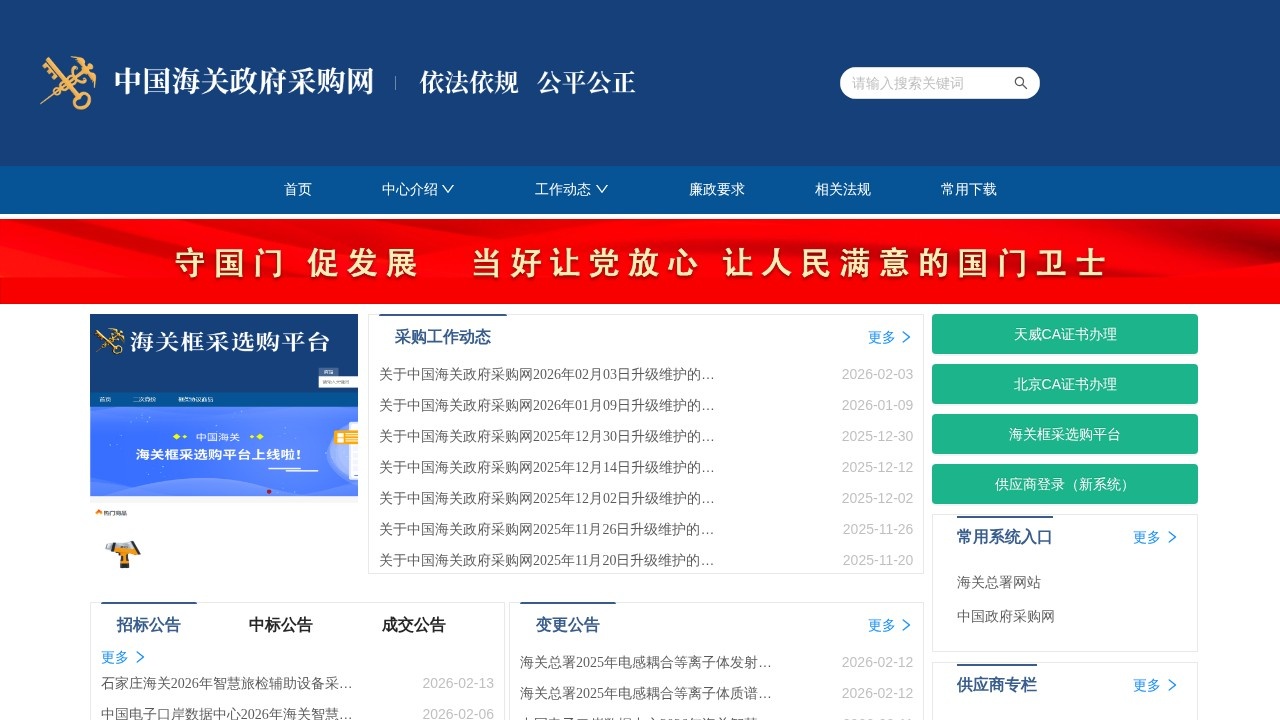Click the chevron beside 更多 in 采购工作动态
The image size is (1280, 720).
[x=907, y=337]
